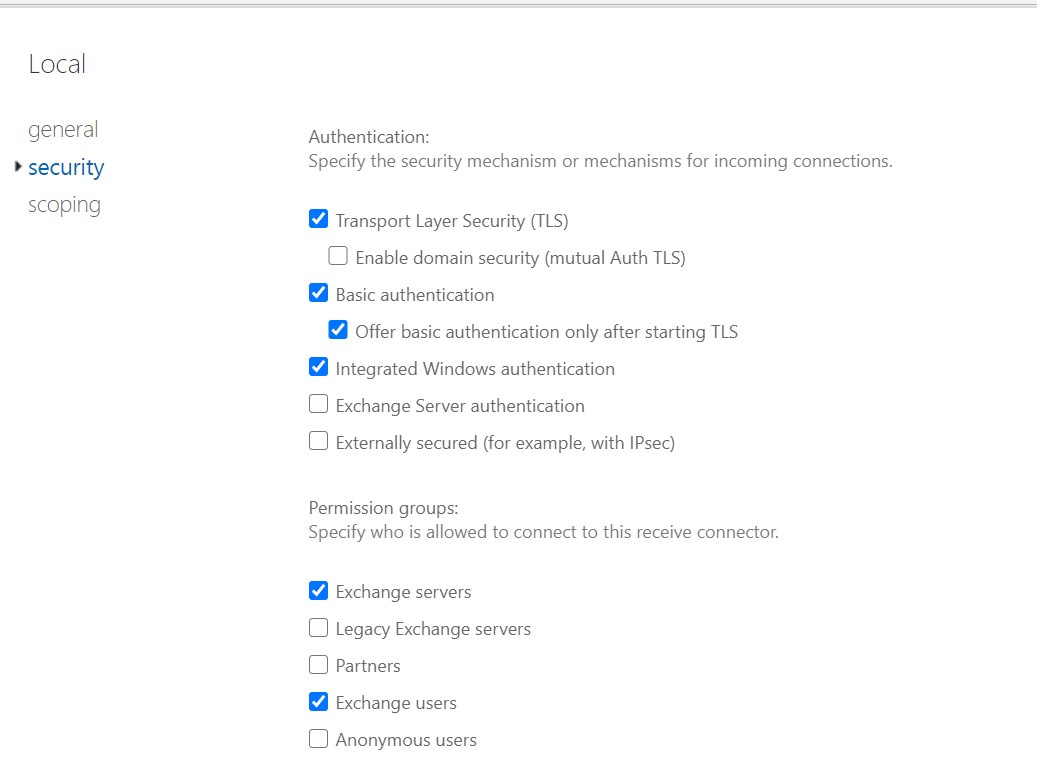Enable domain security (mutual Auth TLS)
Image resolution: width=1037 pixels, height=772 pixels.
338,255
